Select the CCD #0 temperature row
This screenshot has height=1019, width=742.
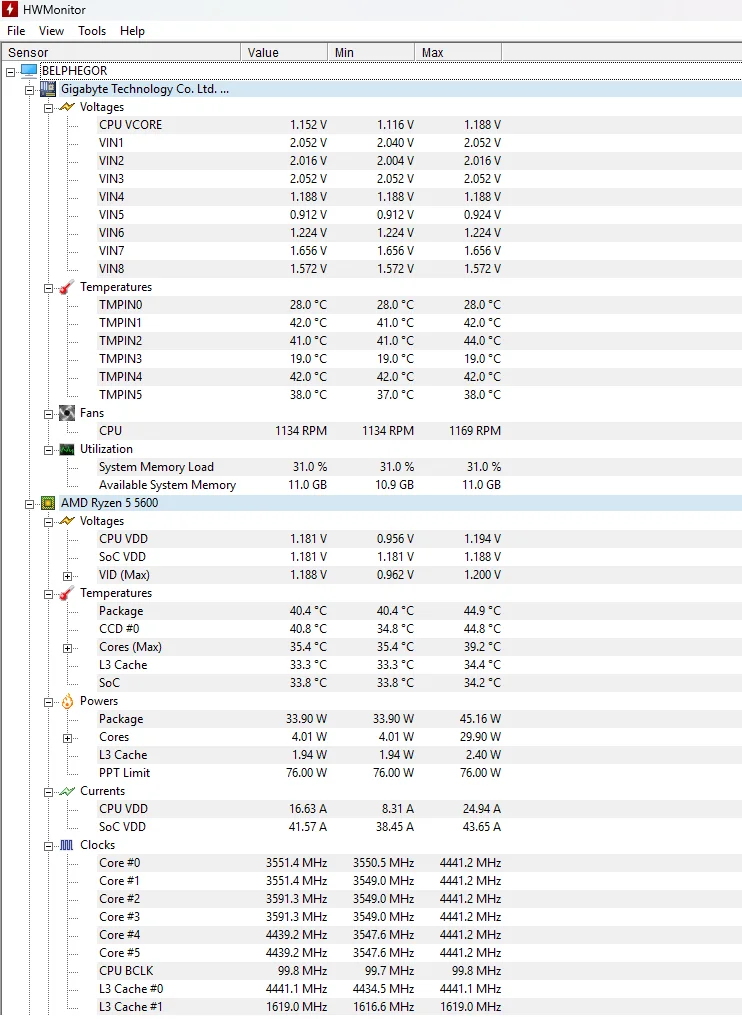tap(299, 629)
